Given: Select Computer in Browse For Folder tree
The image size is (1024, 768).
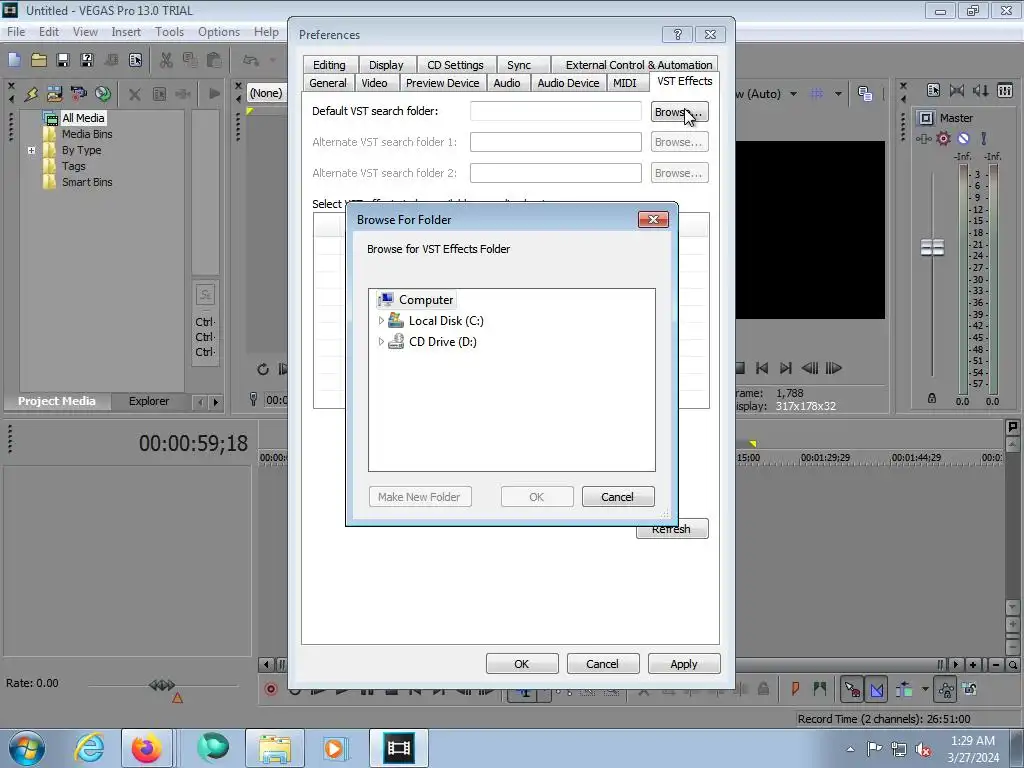Looking at the screenshot, I should point(416,300).
